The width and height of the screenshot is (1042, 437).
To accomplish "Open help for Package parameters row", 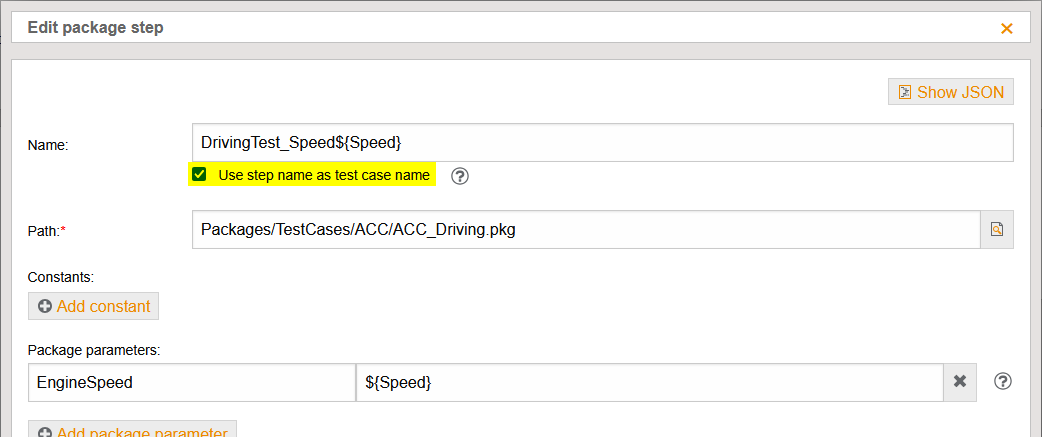I will [1004, 381].
